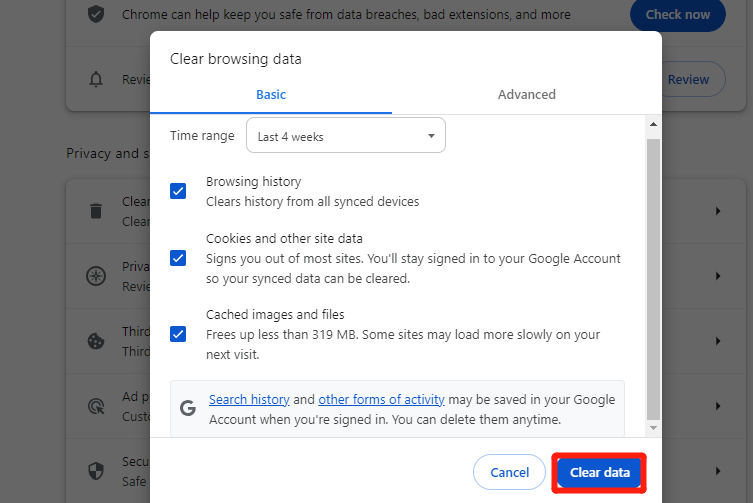Open the Time range dropdown
The height and width of the screenshot is (503, 753).
pos(345,136)
